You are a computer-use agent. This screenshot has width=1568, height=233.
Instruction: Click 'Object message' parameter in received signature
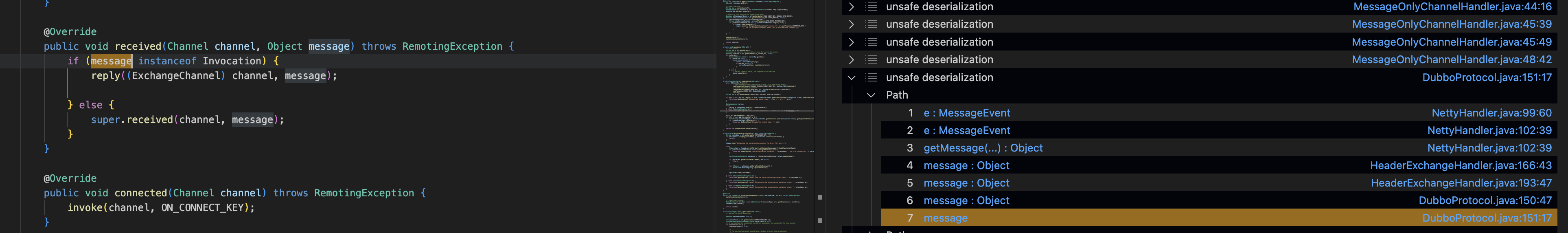click(309, 46)
